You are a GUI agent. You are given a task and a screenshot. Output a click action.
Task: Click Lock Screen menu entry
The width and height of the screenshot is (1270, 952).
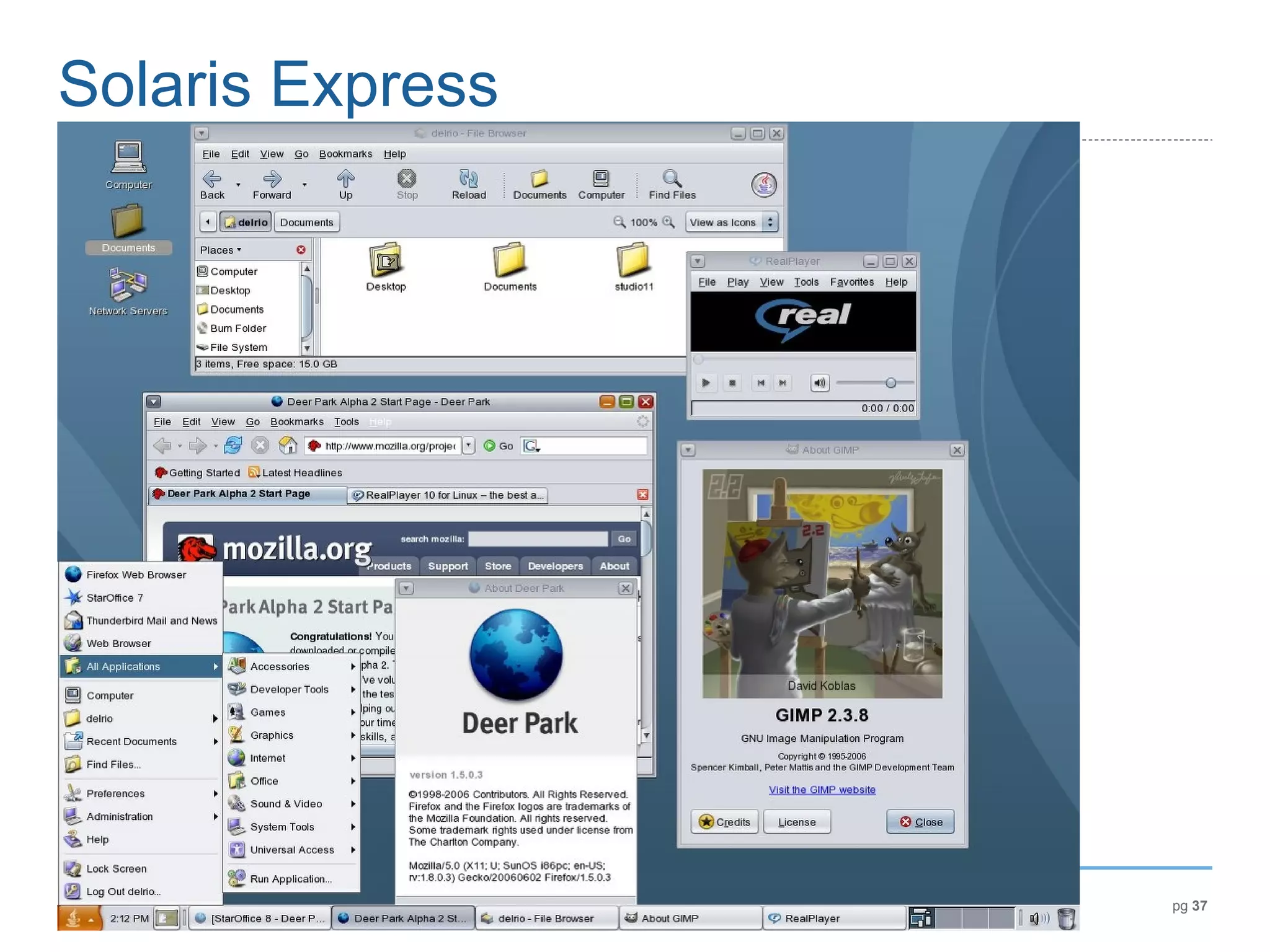pos(141,868)
